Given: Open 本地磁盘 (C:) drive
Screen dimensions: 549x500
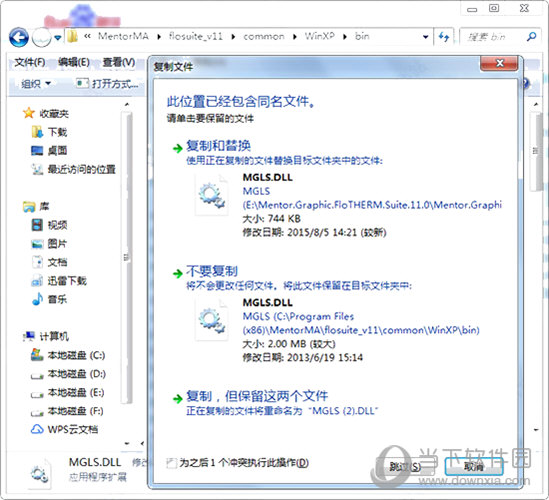Looking at the screenshot, I should click(68, 355).
